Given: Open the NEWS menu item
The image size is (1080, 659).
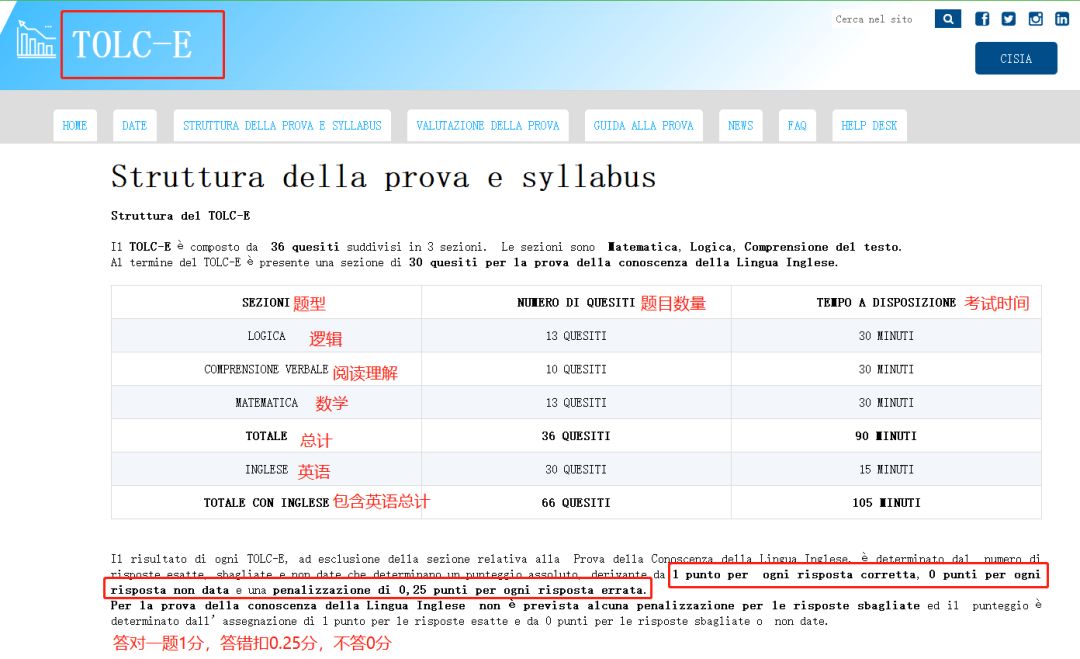Looking at the screenshot, I should pyautogui.click(x=740, y=125).
